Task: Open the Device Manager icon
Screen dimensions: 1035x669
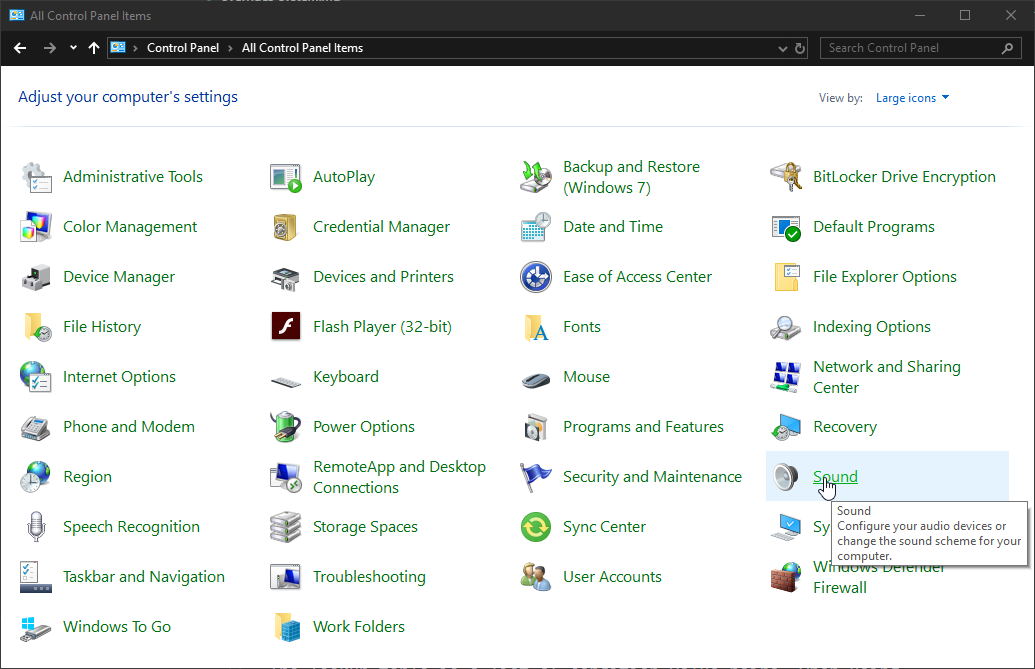Action: click(36, 277)
